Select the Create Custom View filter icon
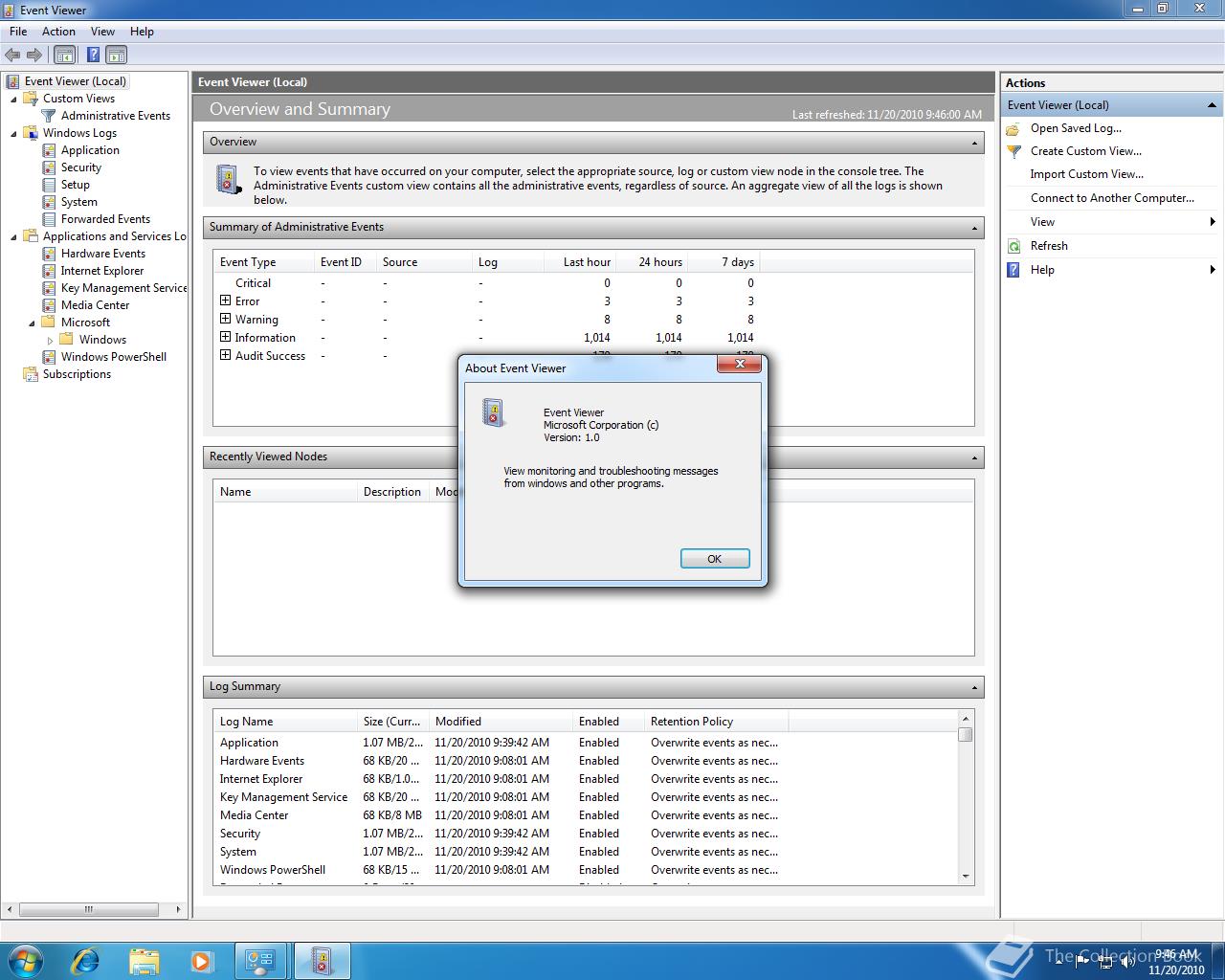Image resolution: width=1225 pixels, height=980 pixels. [1013, 151]
